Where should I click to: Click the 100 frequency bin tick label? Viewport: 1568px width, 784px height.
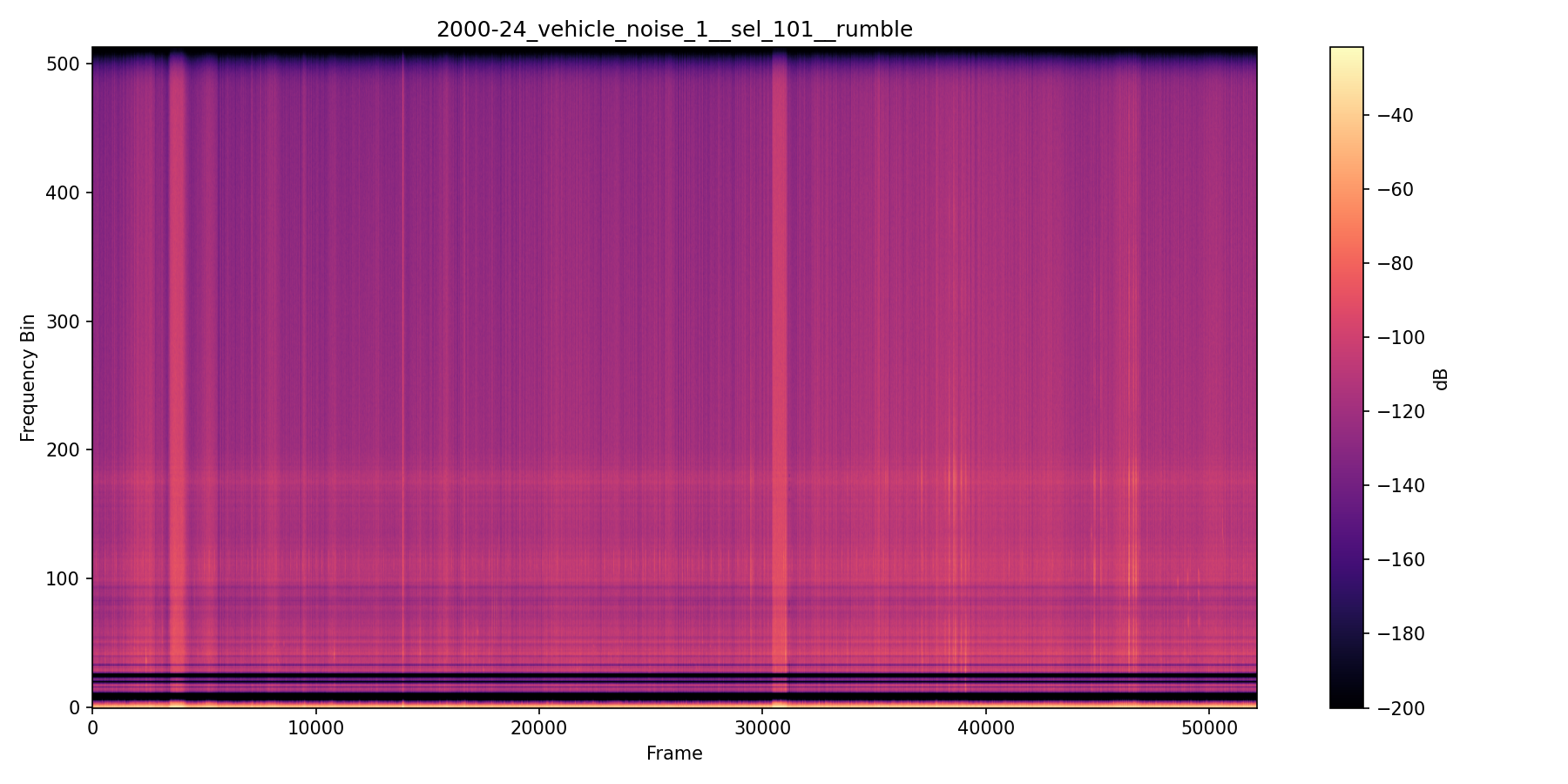tap(62, 578)
